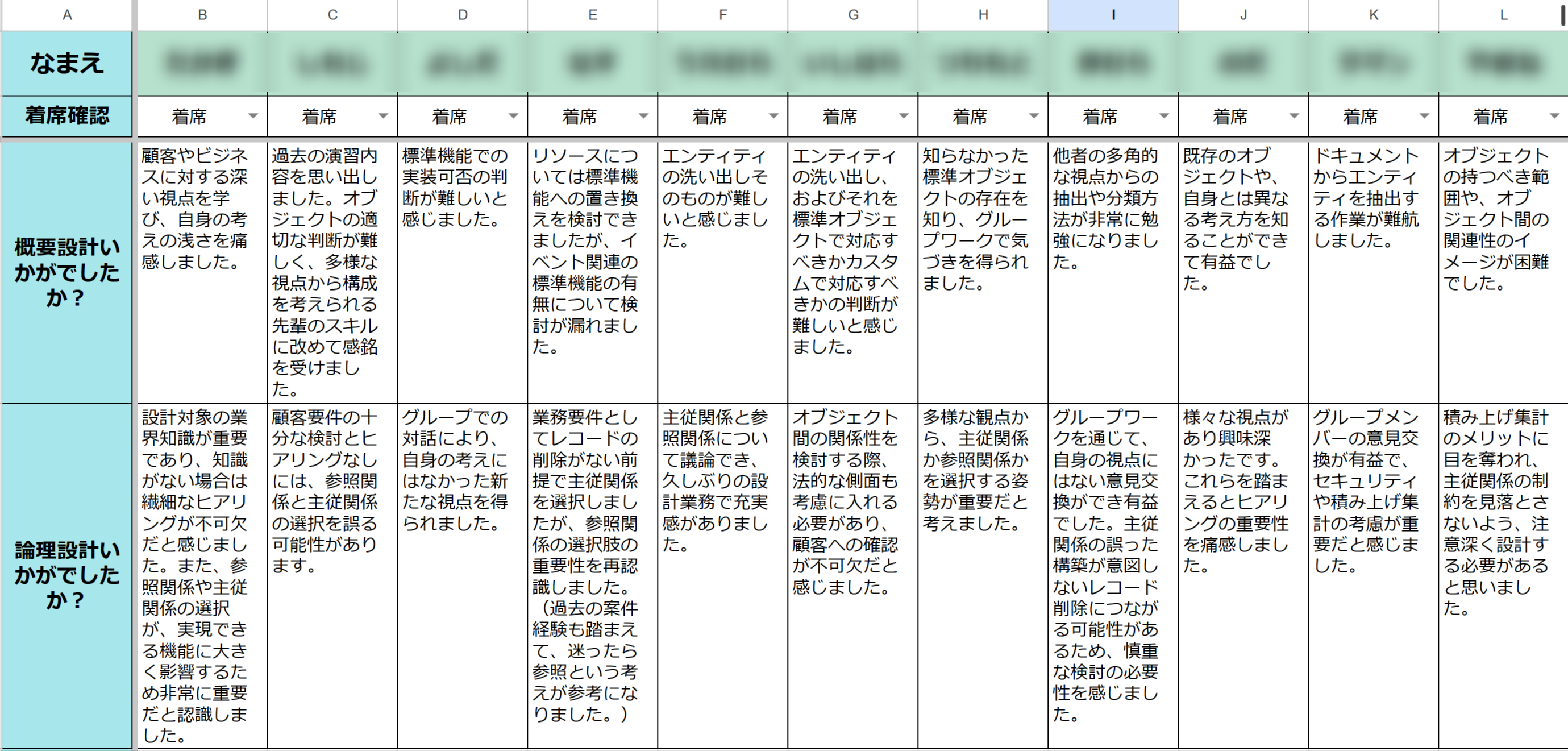This screenshot has width=1568, height=751.
Task: Open the 着席 dropdown arrow in column C
Action: (383, 116)
